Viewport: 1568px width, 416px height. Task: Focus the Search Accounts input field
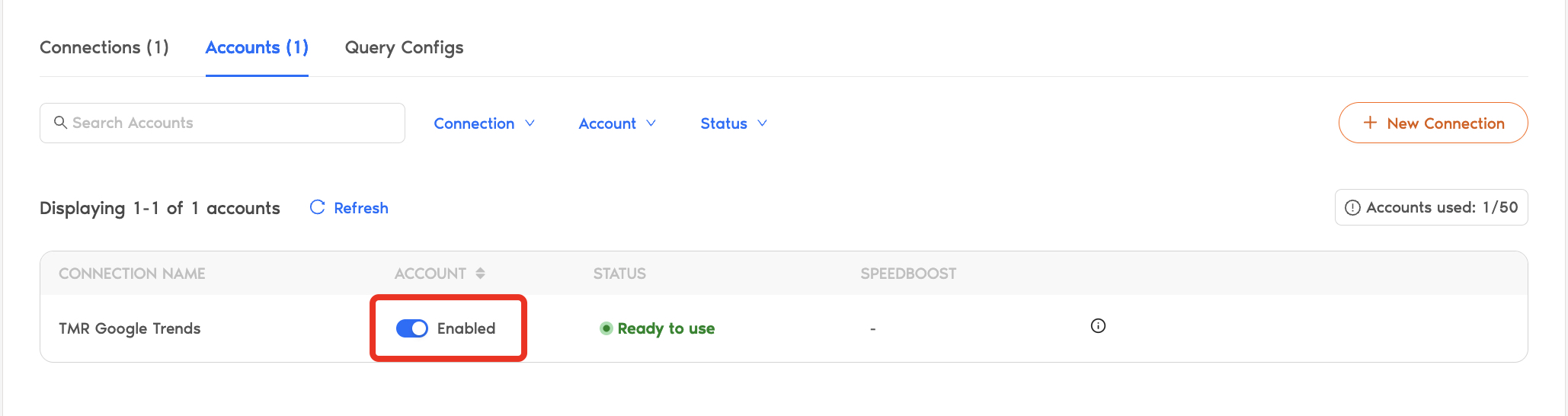tap(229, 123)
